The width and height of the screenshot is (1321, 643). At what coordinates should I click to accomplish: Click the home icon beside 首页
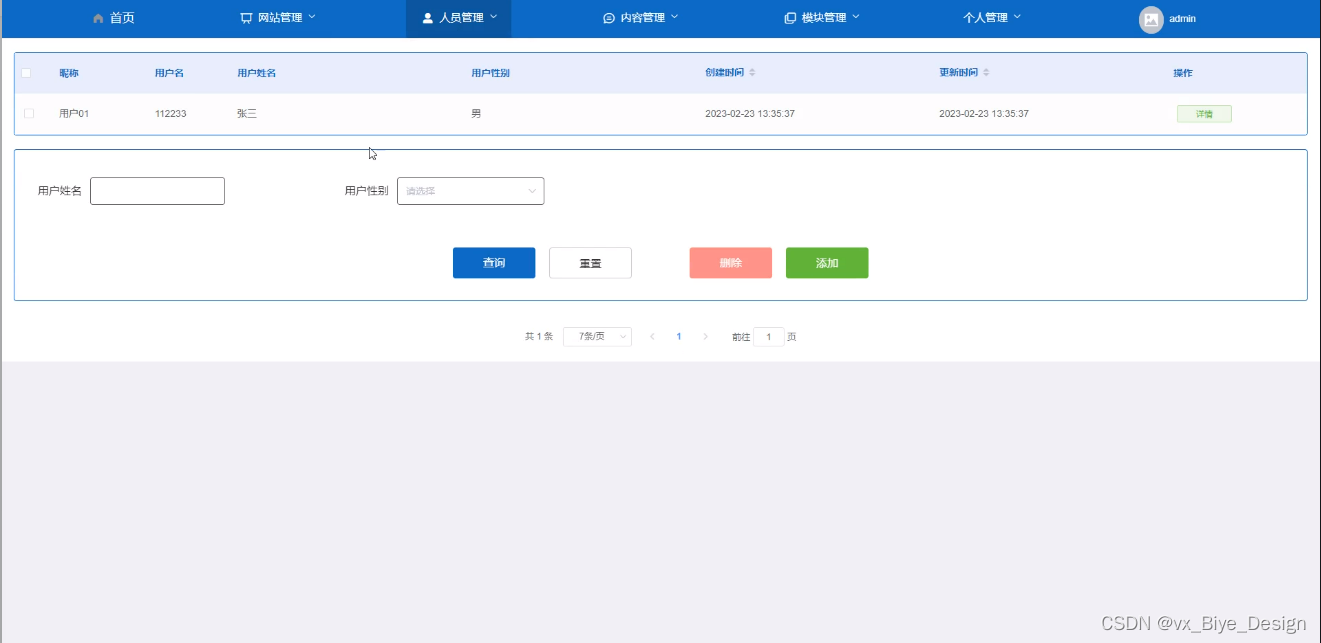(98, 18)
